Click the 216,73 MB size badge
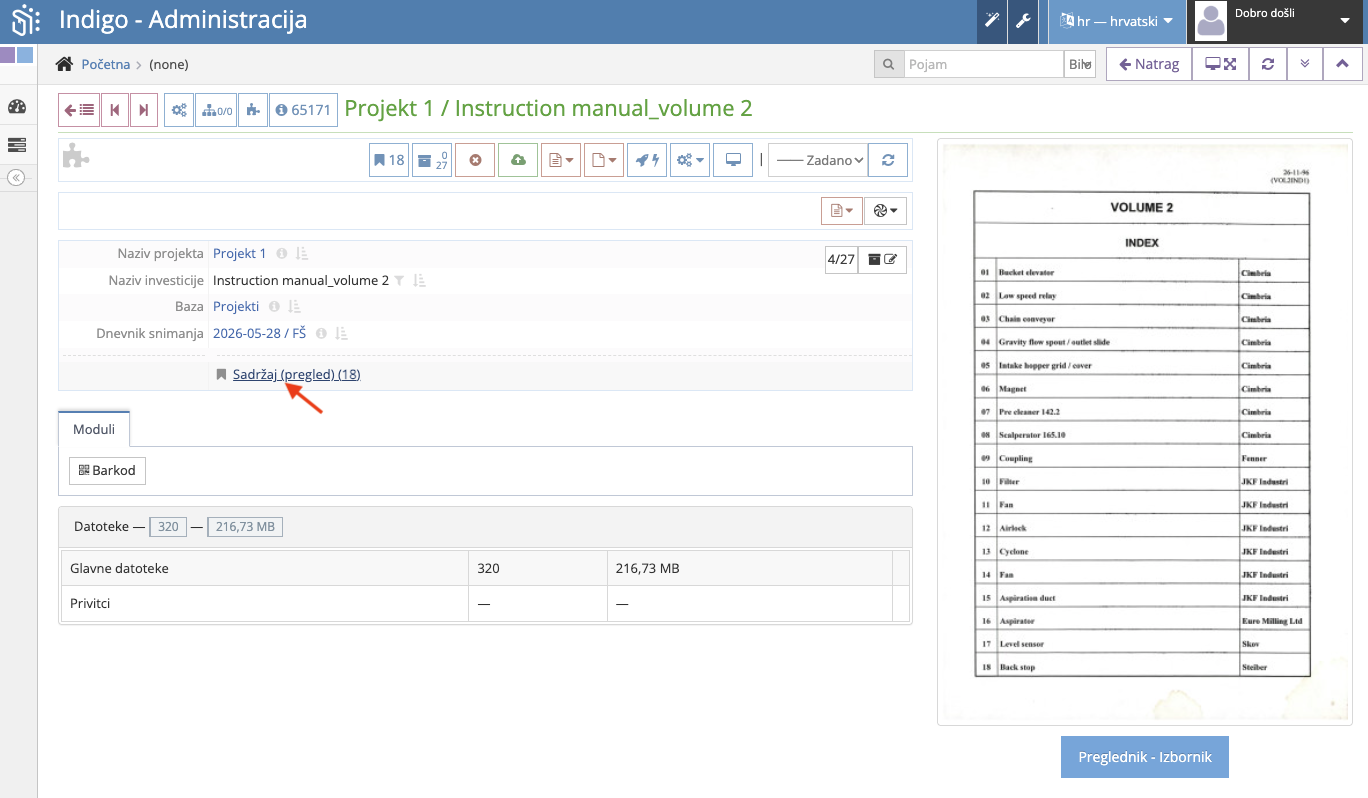Screen dimensions: 1368x798 245,526
